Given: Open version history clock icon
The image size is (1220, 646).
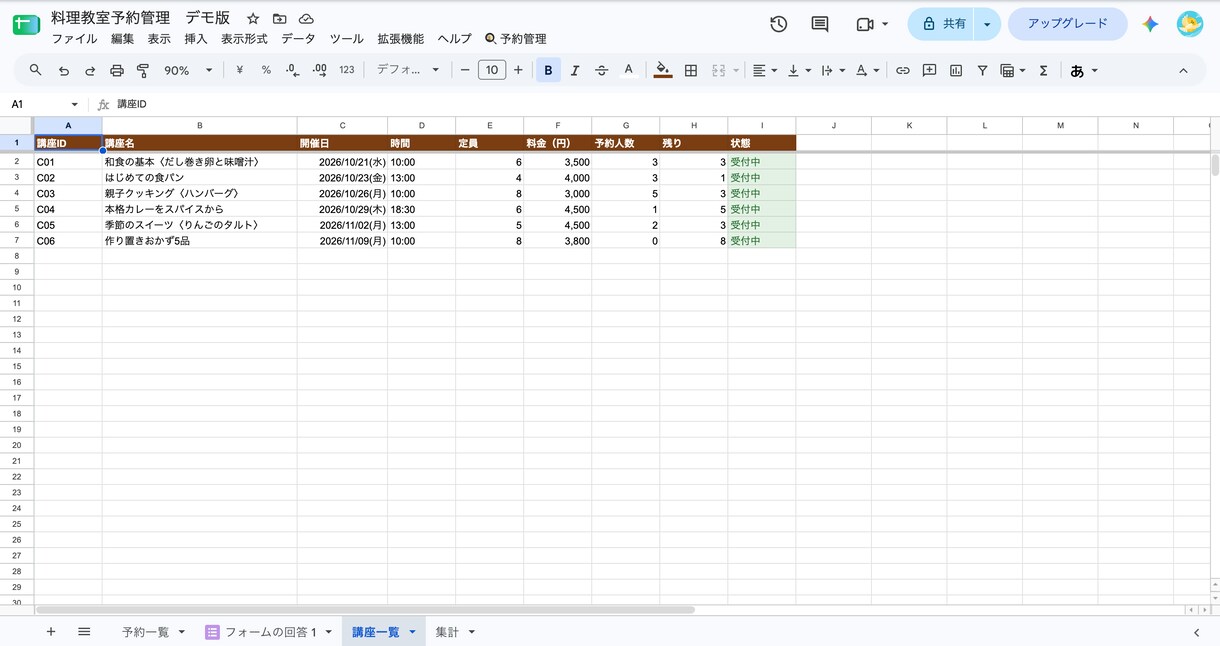Looking at the screenshot, I should click(x=779, y=24).
